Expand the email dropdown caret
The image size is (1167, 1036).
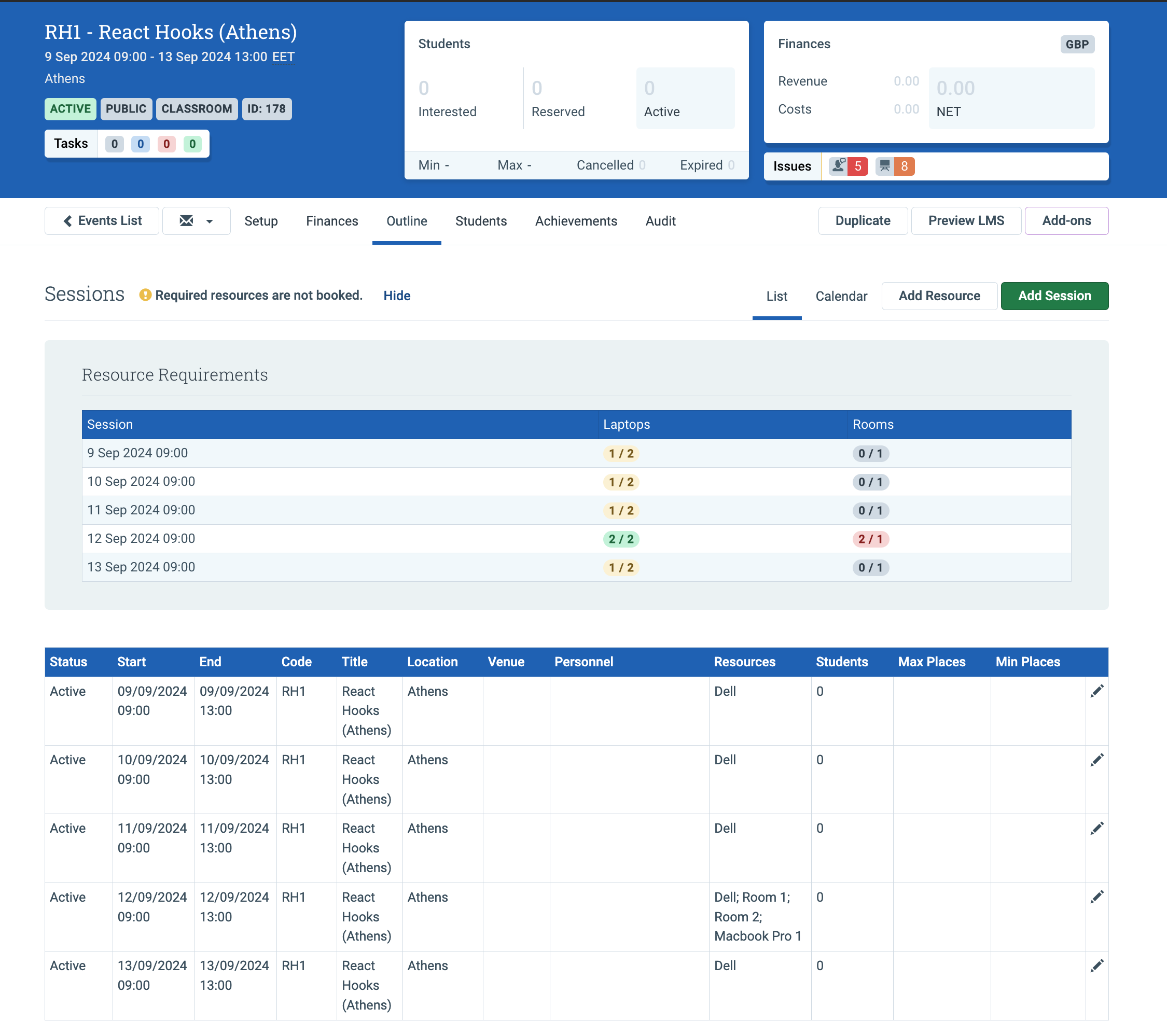210,221
